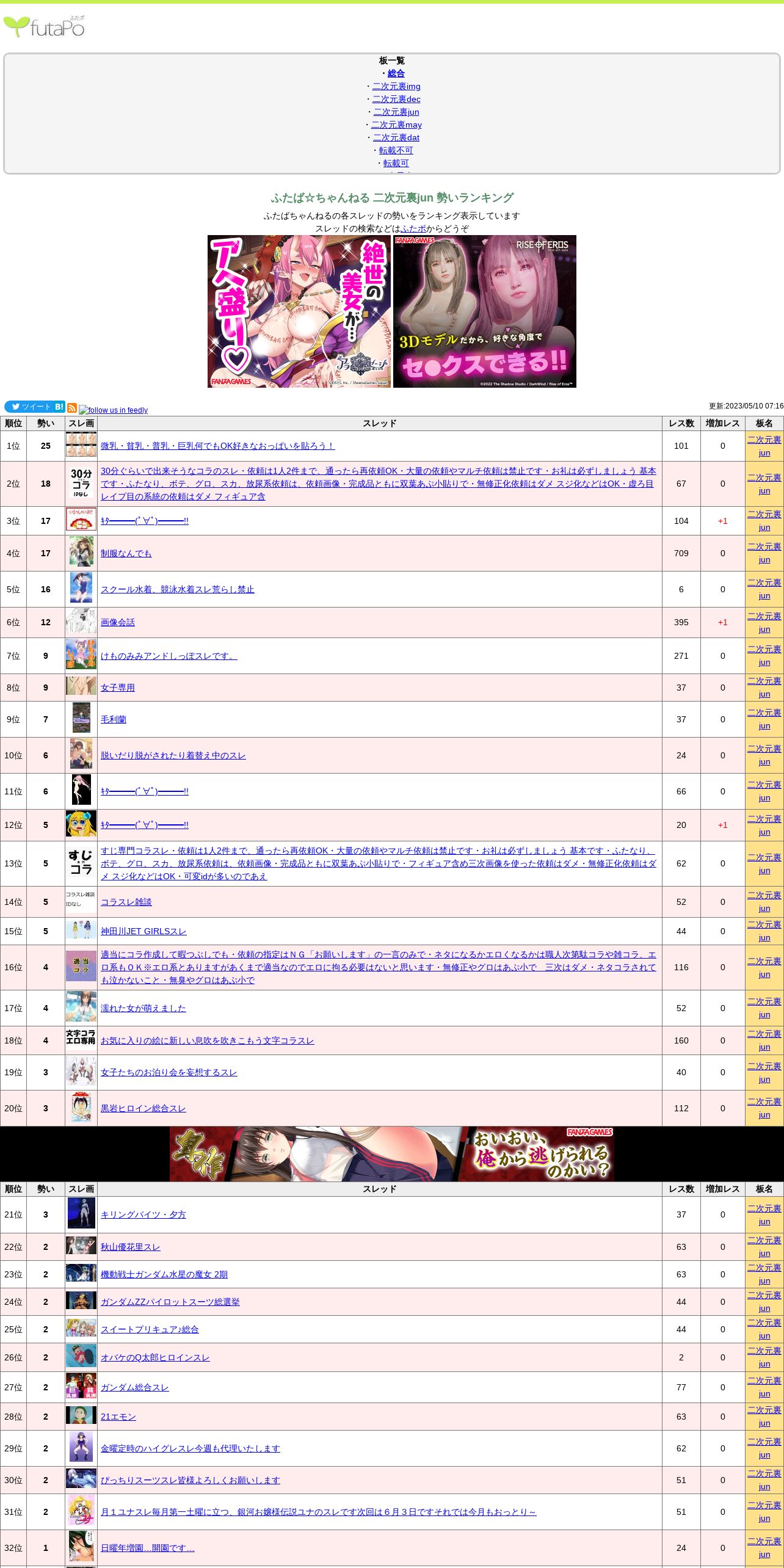Click the thumbnail beside 神田川JET GIRLSスレ

coord(81,931)
